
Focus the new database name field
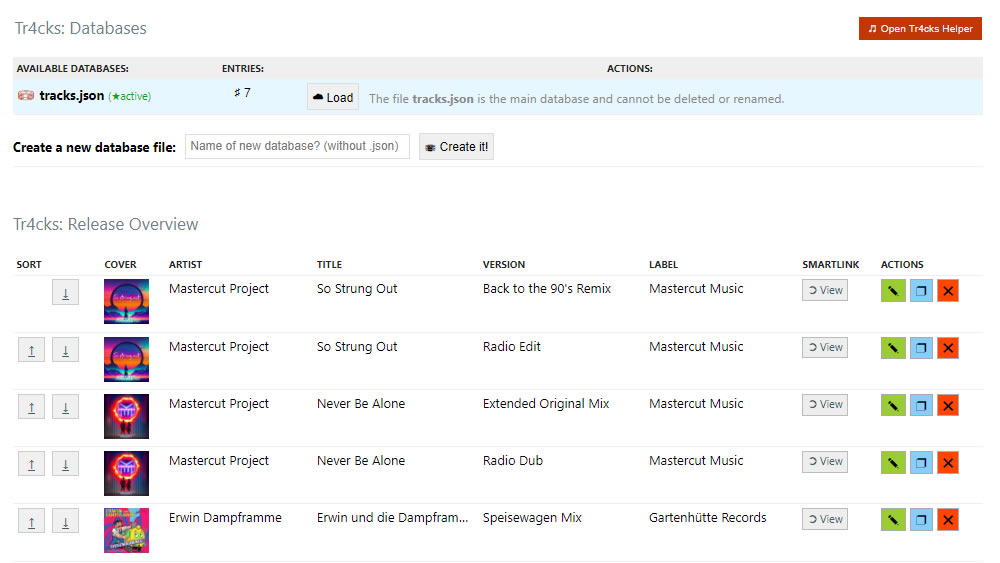coord(297,146)
